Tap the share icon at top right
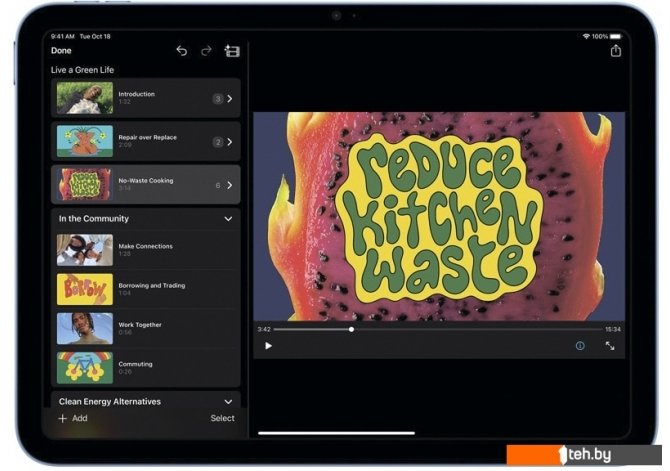The image size is (670, 471). tap(615, 50)
